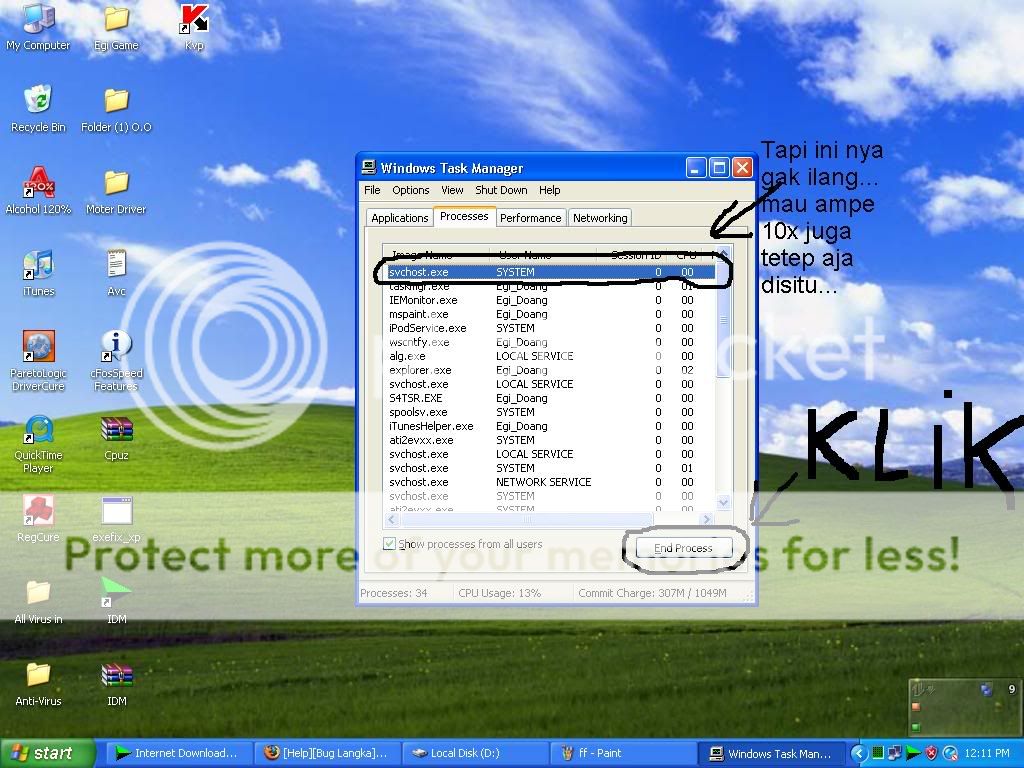Switch to ff - Paint taskbar button
The height and width of the screenshot is (768, 1024).
click(x=623, y=753)
